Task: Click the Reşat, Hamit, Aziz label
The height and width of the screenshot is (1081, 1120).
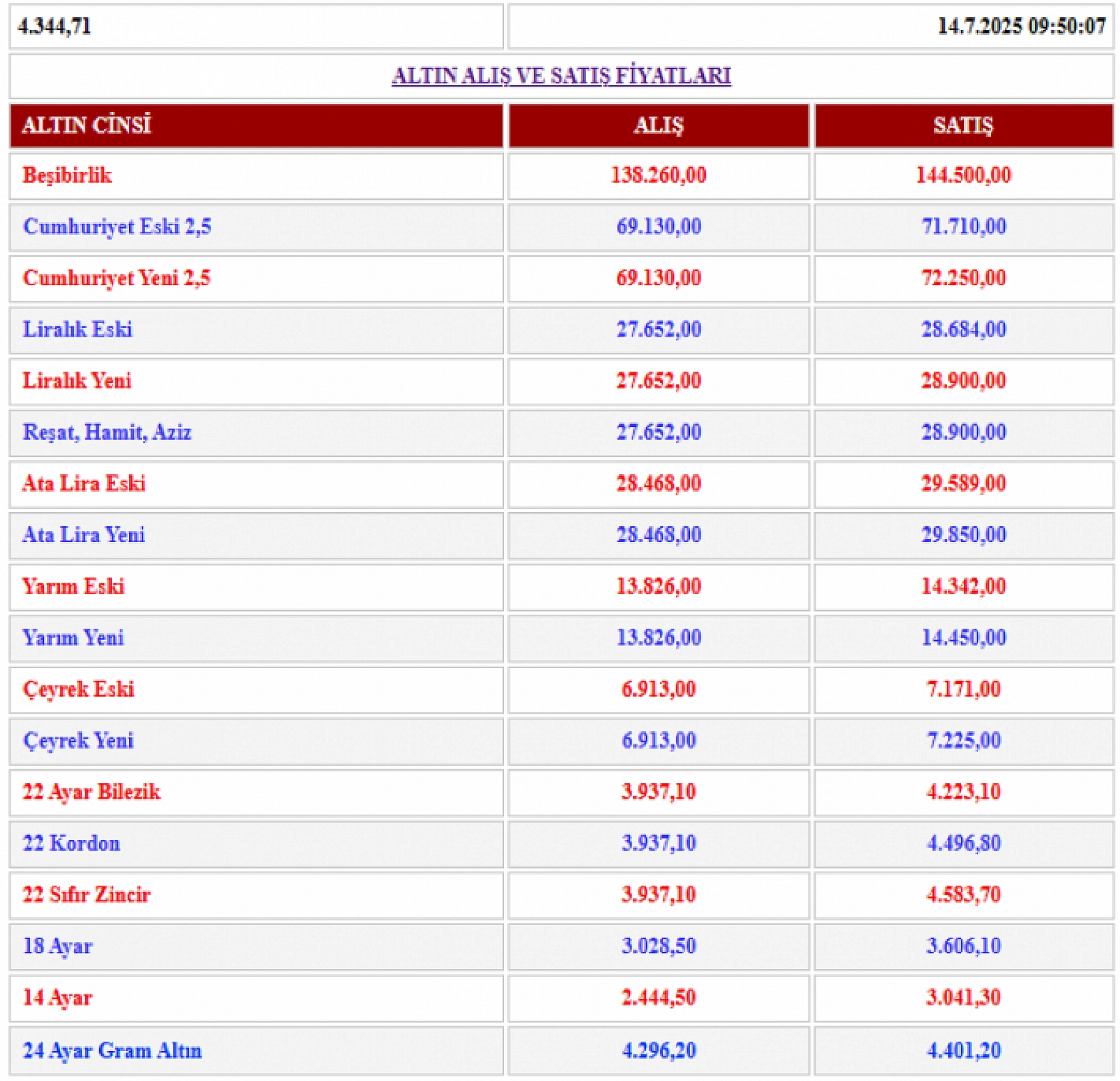Action: [x=107, y=432]
